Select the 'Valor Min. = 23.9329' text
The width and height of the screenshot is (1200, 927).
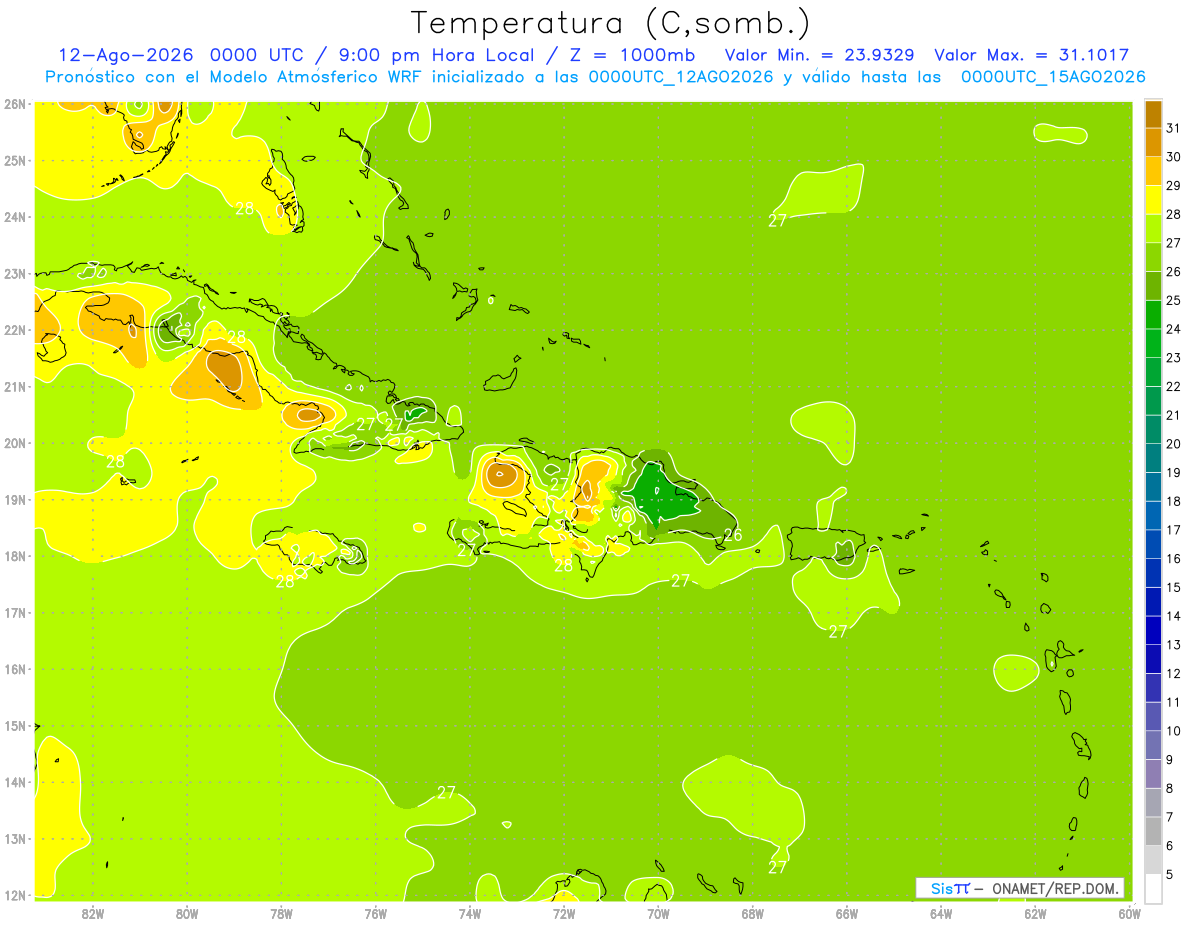tap(821, 55)
